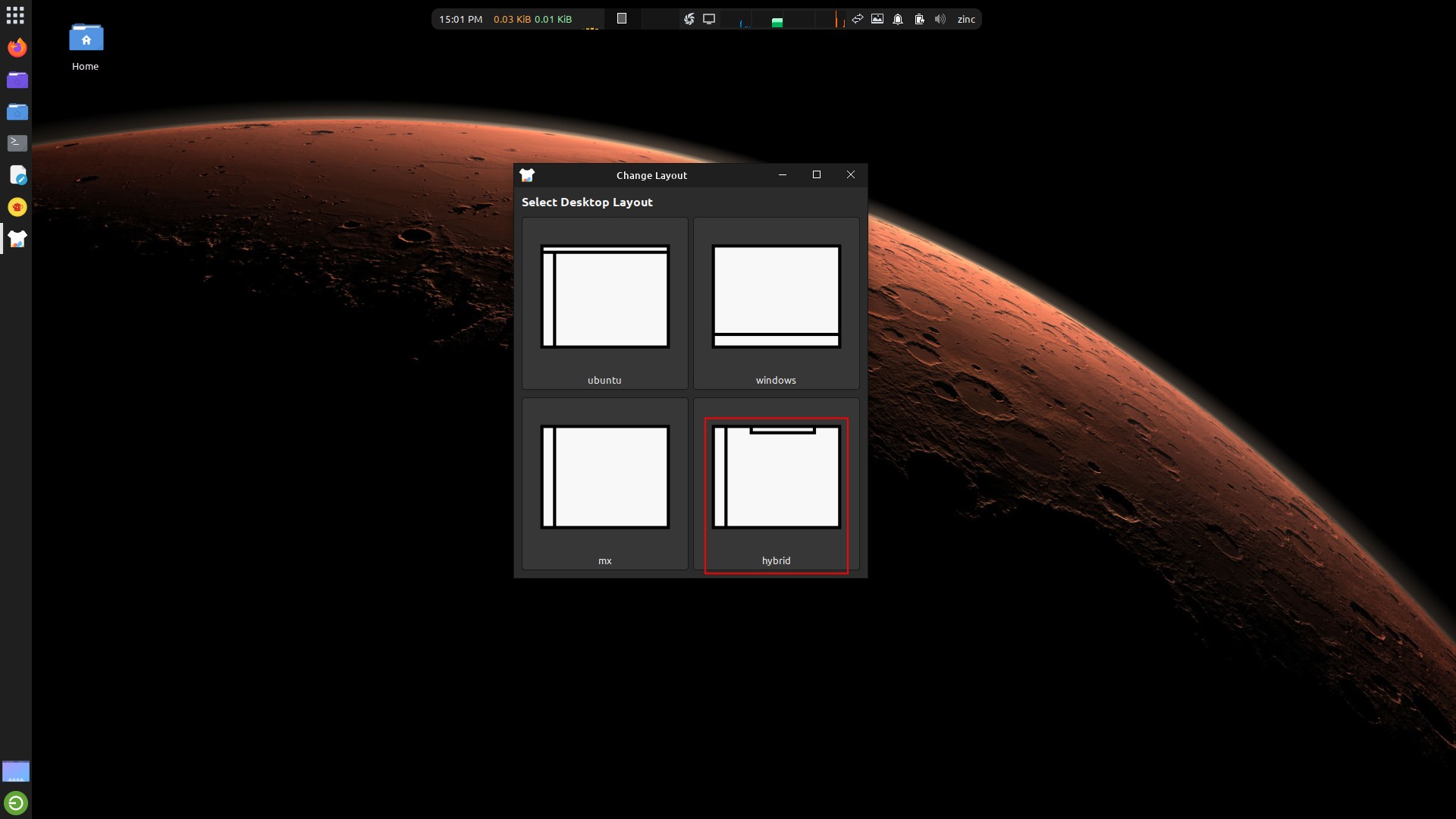The width and height of the screenshot is (1456, 819).
Task: Click the battery power icon in the panel
Action: click(919, 19)
